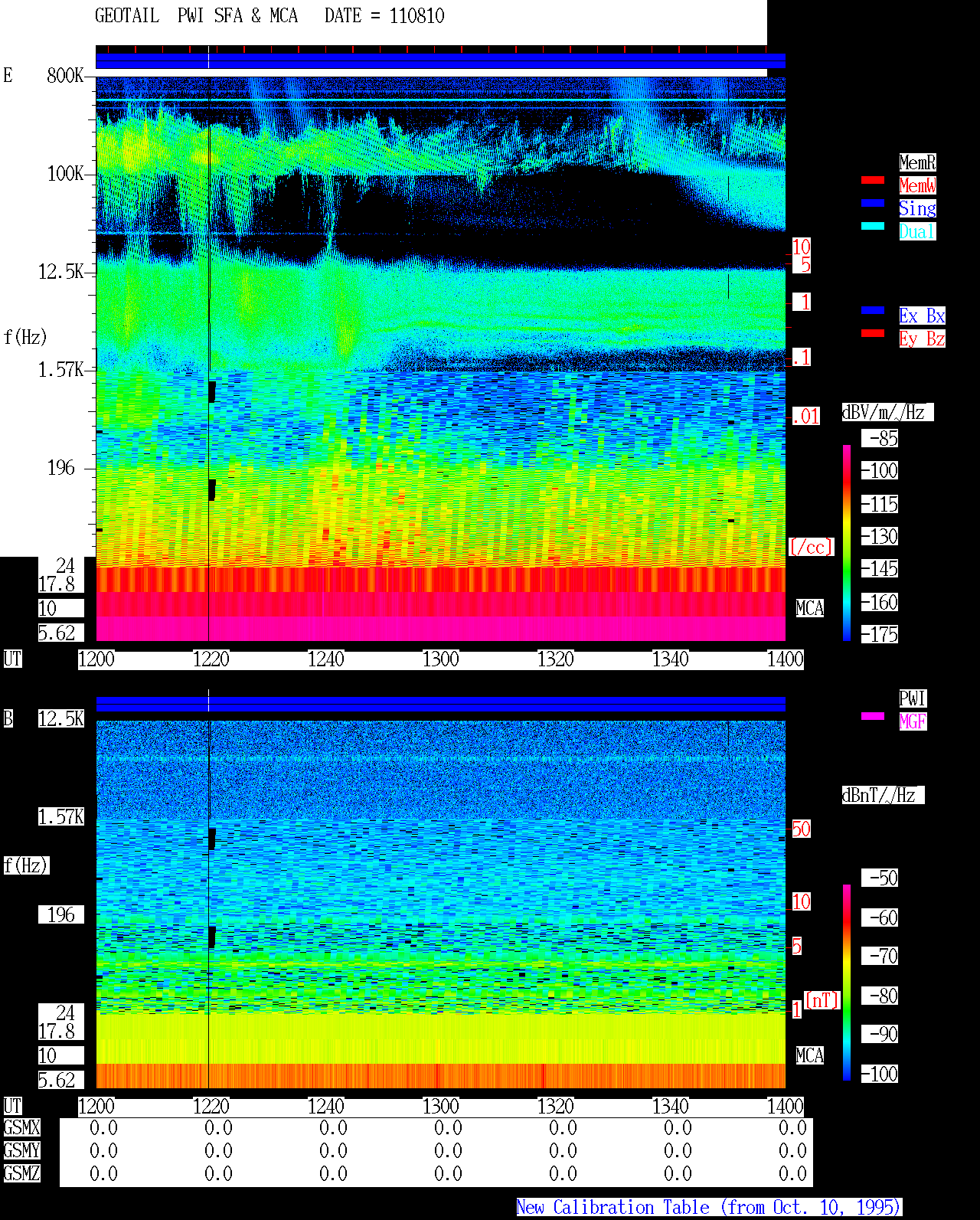The height and width of the screenshot is (1220, 980).
Task: Click the PWI legend label
Action: click(x=913, y=698)
